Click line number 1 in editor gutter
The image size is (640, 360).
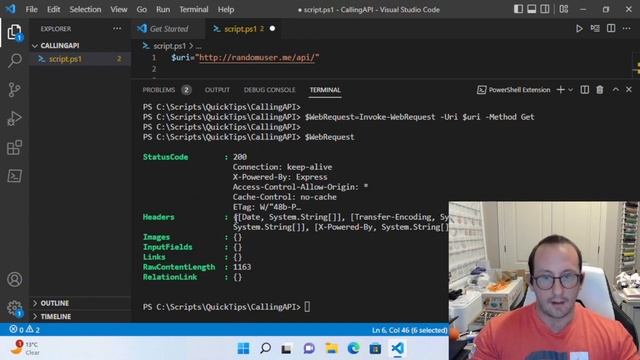click(154, 58)
